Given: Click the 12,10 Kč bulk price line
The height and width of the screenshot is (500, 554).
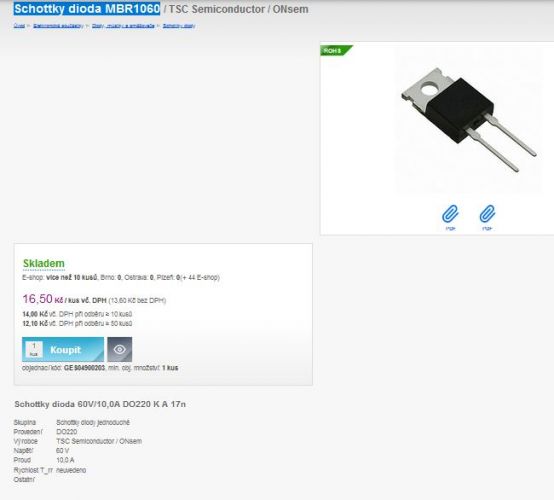Looking at the screenshot, I should coord(77,323).
